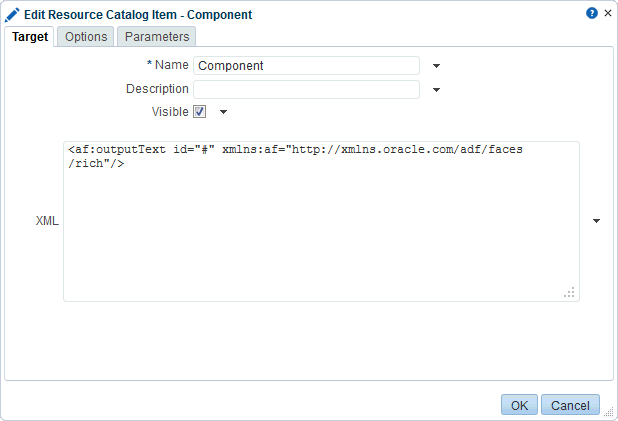The width and height of the screenshot is (618, 421).
Task: Click the pencil edit icon in title
Action: (12, 15)
